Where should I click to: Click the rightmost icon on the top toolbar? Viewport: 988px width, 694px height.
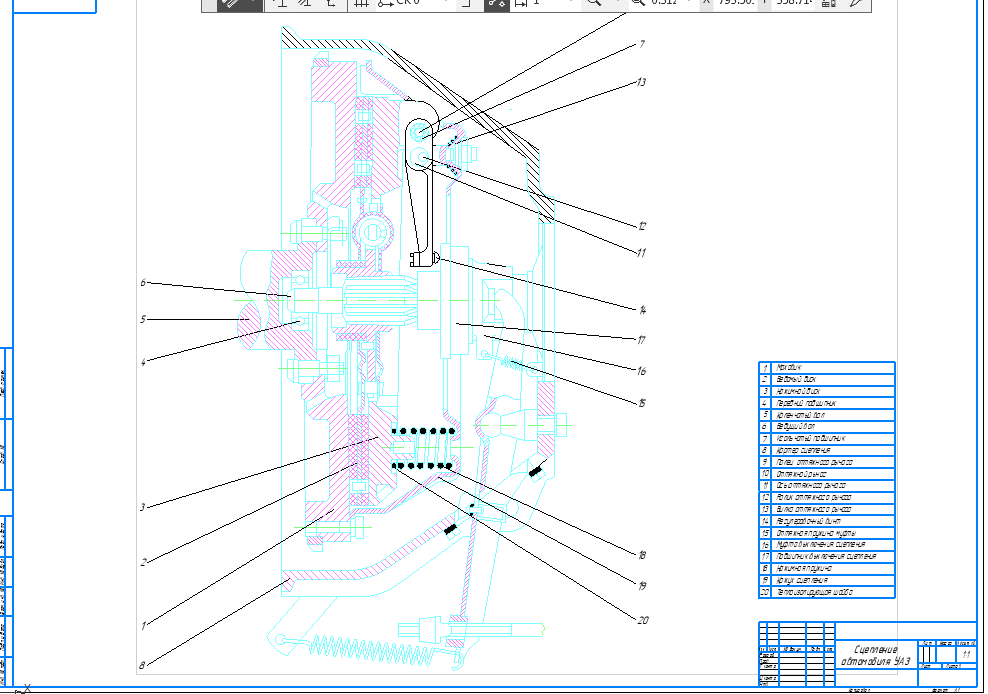[x=857, y=3]
